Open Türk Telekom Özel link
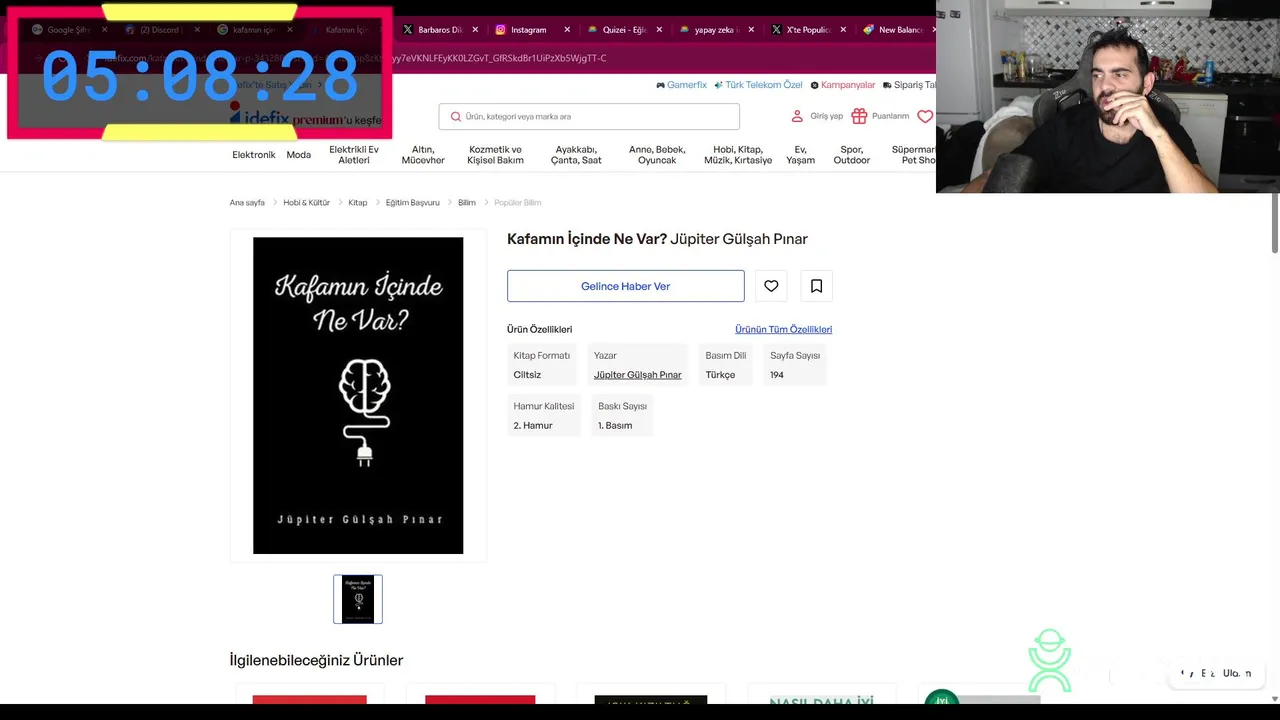 760,85
